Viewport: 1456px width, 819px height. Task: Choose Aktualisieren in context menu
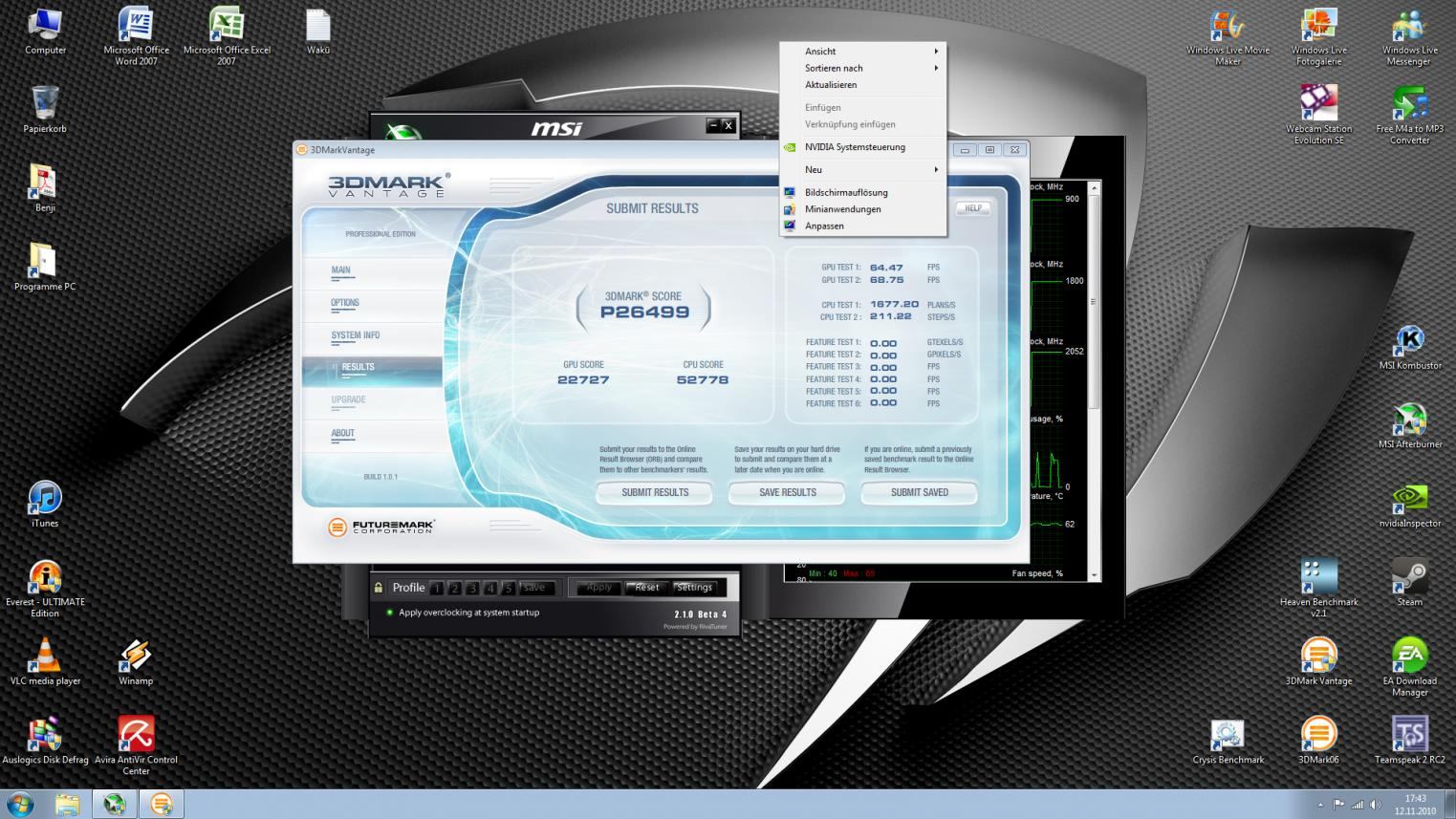pyautogui.click(x=863, y=85)
